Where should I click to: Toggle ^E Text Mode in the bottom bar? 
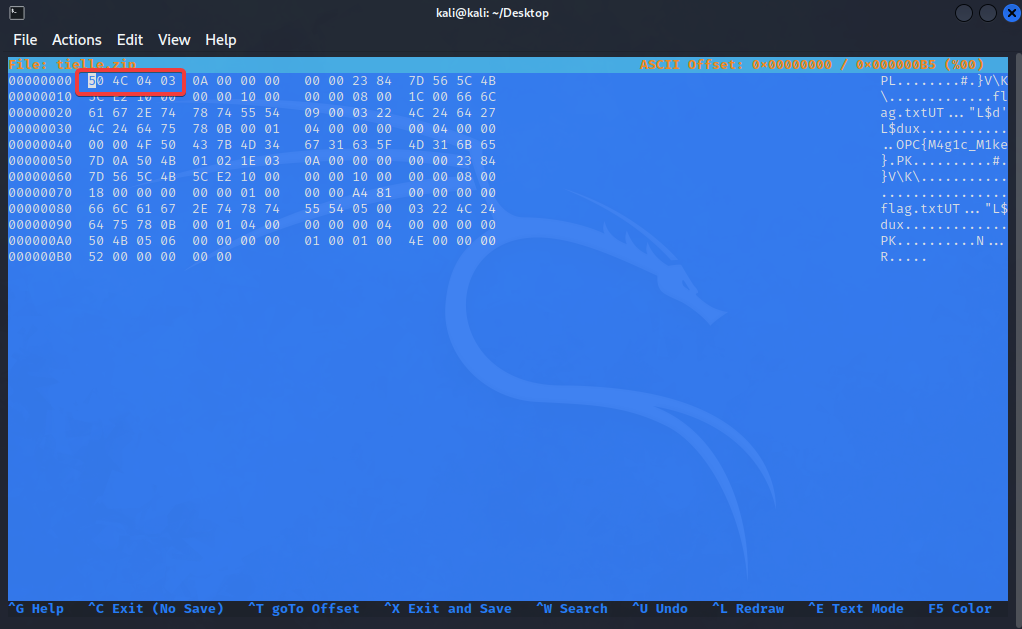tap(855, 608)
